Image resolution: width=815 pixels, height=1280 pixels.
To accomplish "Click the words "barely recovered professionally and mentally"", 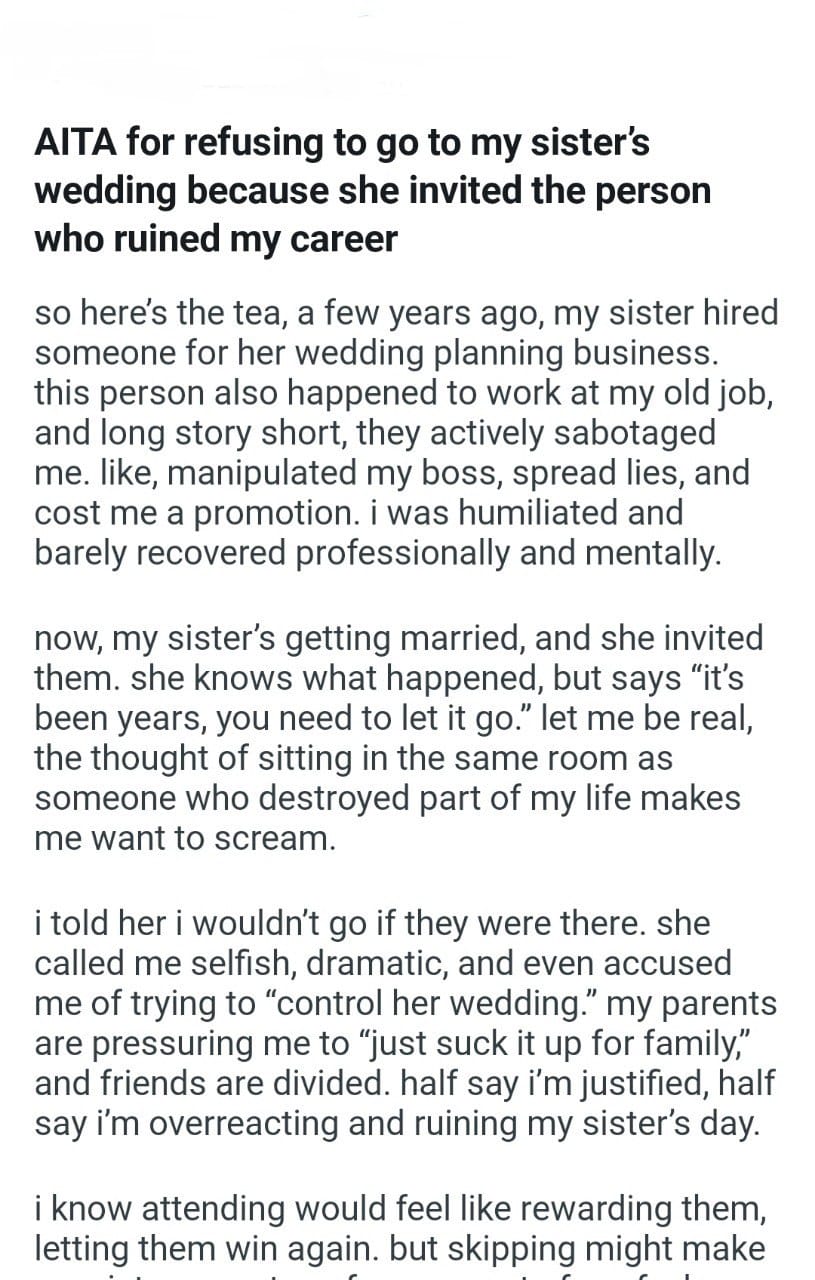I will tap(377, 553).
